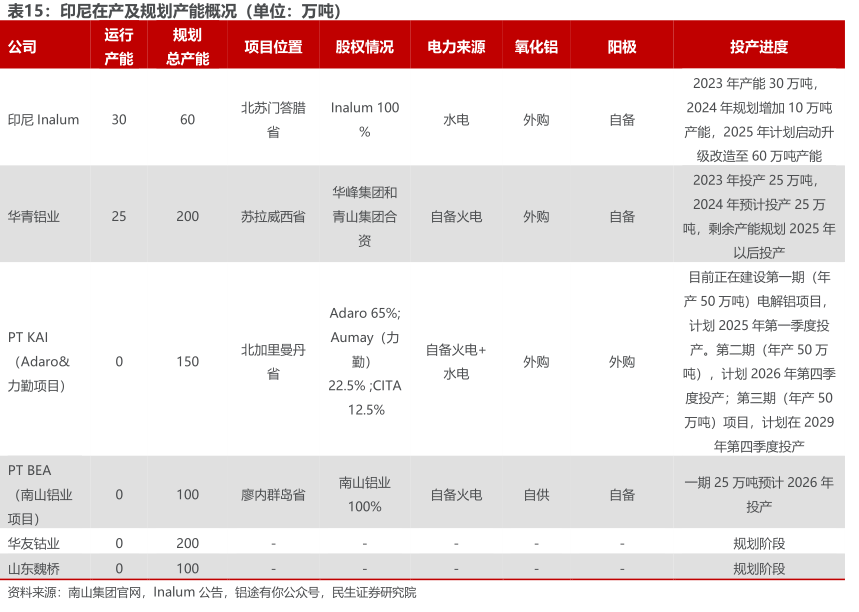This screenshot has height=612, width=859.
Task: Select the 华友钴业 row label
Action: (x=34, y=543)
